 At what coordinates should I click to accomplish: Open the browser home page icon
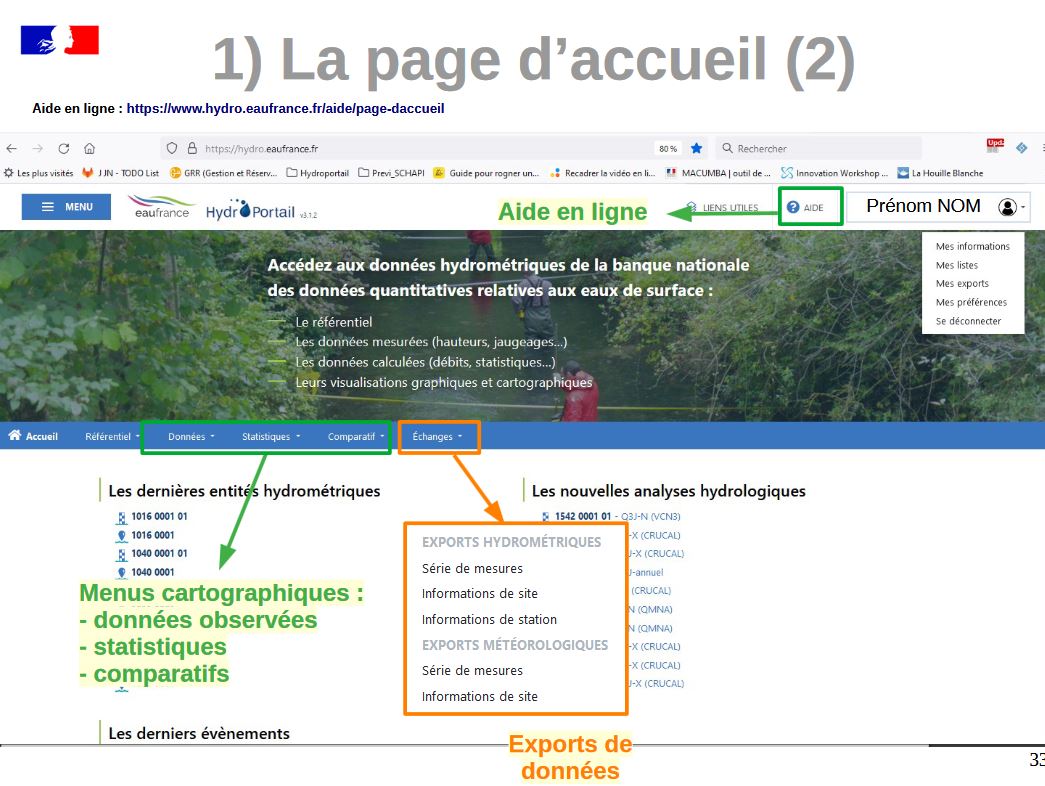pyautogui.click(x=89, y=149)
